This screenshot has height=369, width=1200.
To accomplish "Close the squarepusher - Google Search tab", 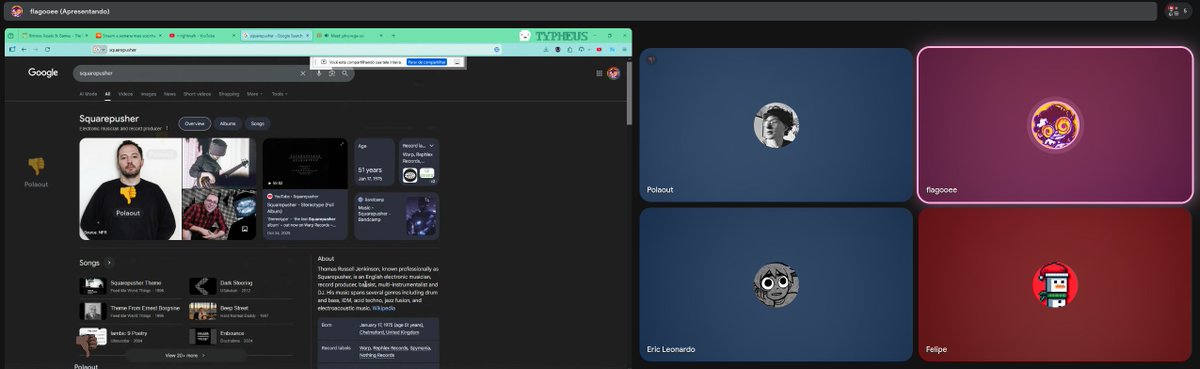I will point(308,35).
